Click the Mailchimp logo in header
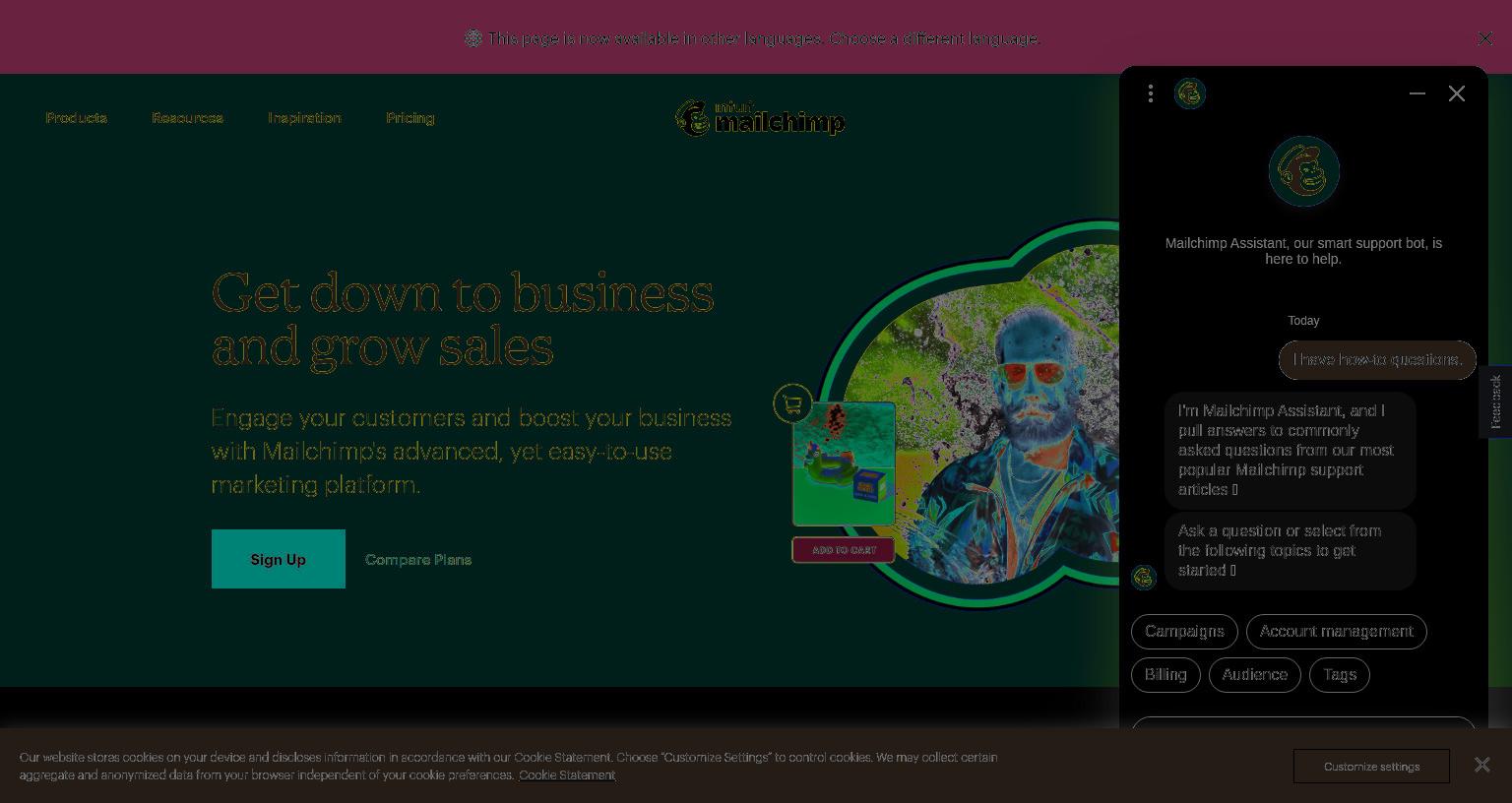 point(760,118)
